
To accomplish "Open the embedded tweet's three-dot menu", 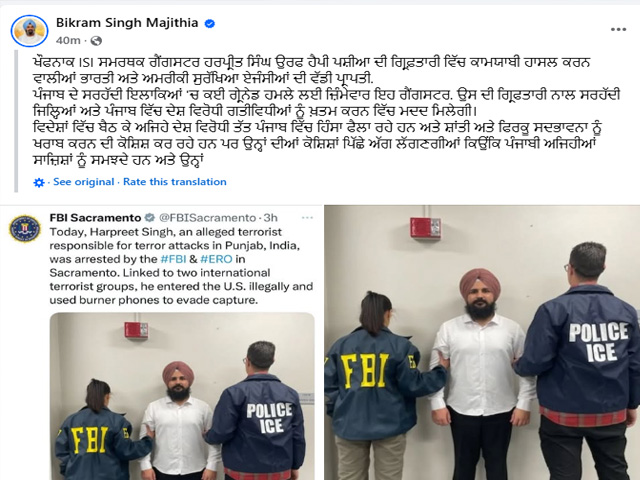I will 307,218.
